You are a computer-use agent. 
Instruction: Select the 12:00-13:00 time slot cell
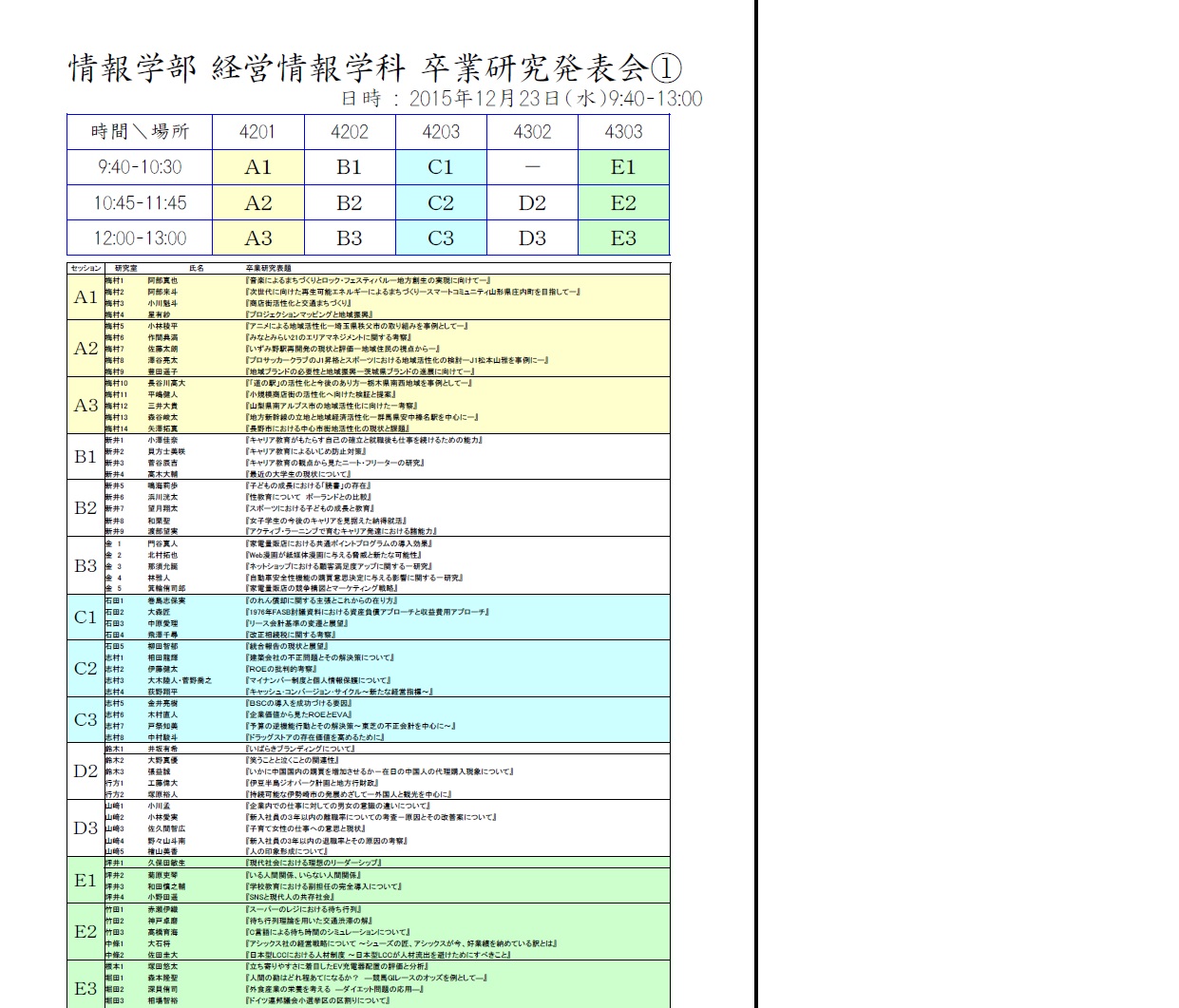point(140,238)
